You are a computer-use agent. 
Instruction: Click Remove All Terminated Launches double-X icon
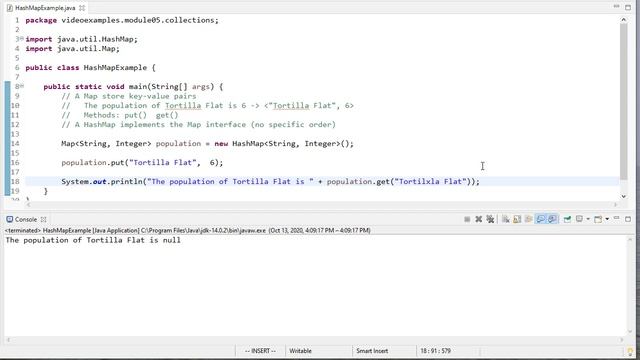[490, 220]
